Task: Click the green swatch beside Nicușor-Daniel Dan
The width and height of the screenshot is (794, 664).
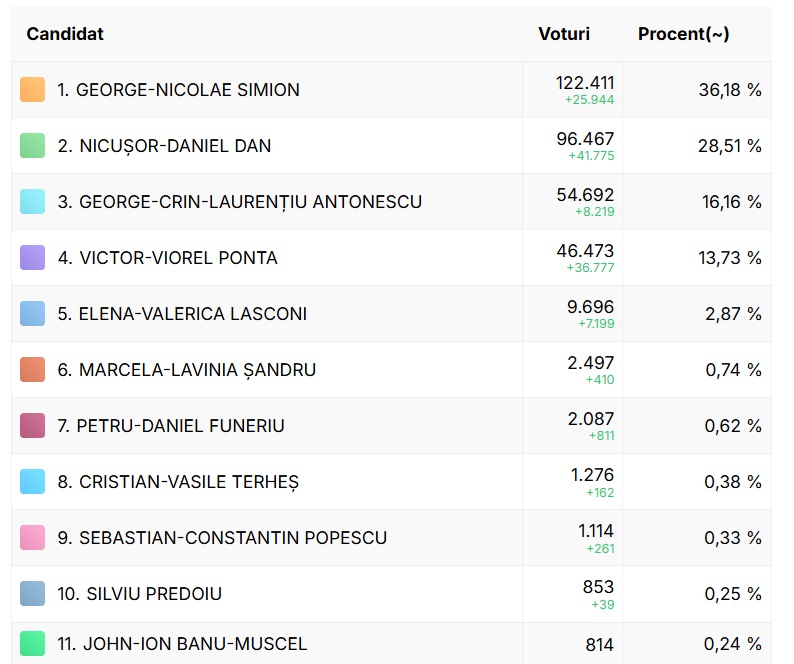Action: [x=33, y=146]
